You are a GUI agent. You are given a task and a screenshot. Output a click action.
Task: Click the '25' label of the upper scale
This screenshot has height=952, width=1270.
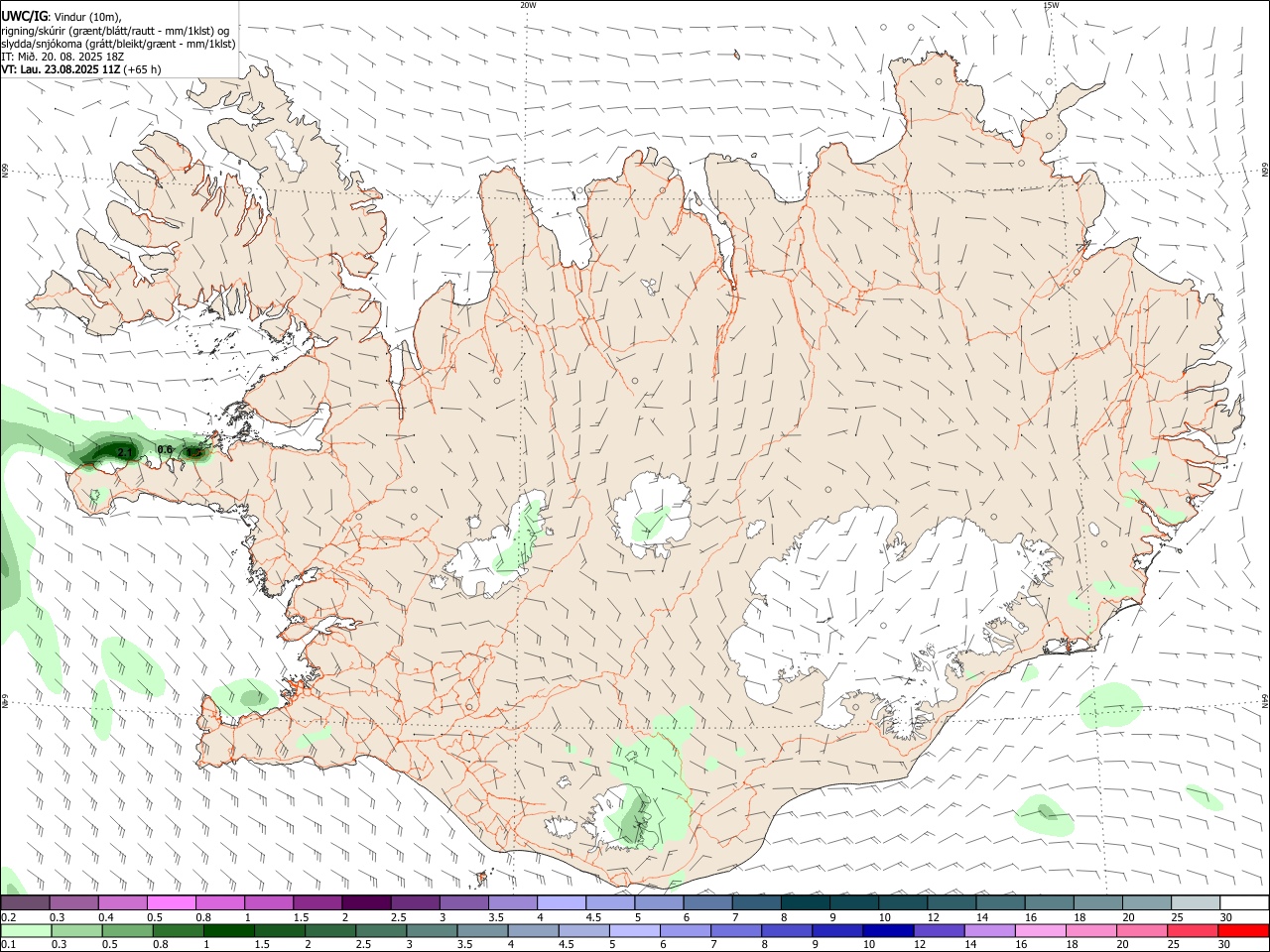[x=1177, y=917]
